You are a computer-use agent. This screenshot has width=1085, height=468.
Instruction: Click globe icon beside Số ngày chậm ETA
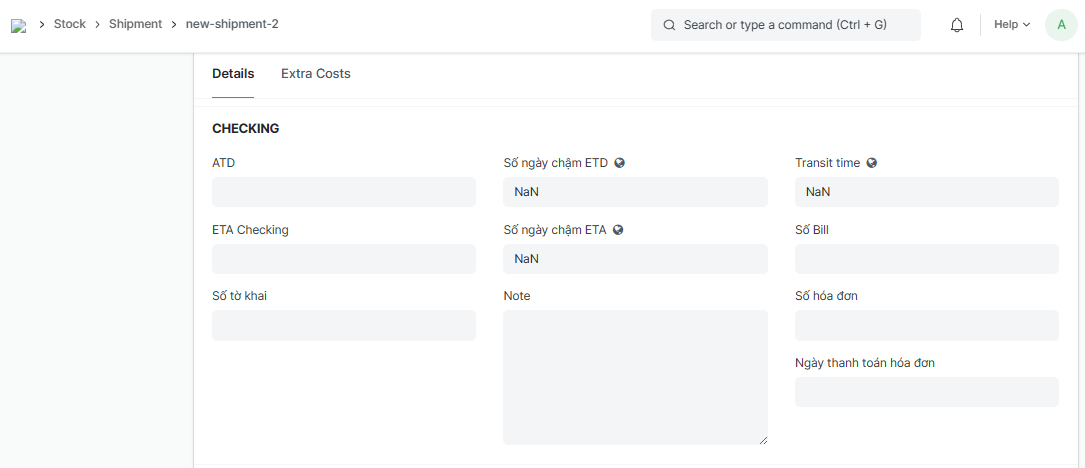pyautogui.click(x=618, y=230)
